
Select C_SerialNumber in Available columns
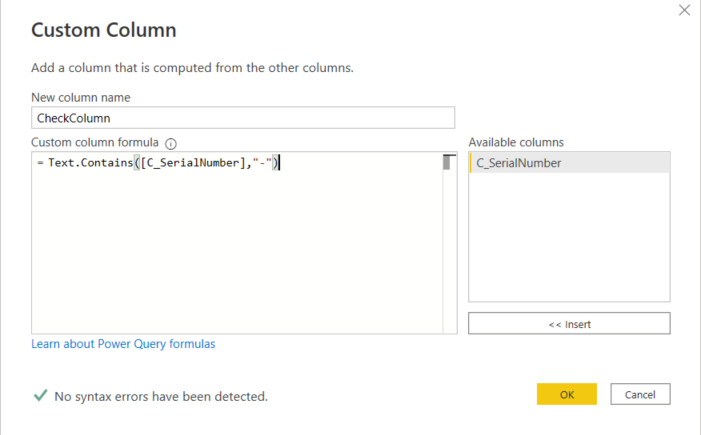[x=569, y=163]
